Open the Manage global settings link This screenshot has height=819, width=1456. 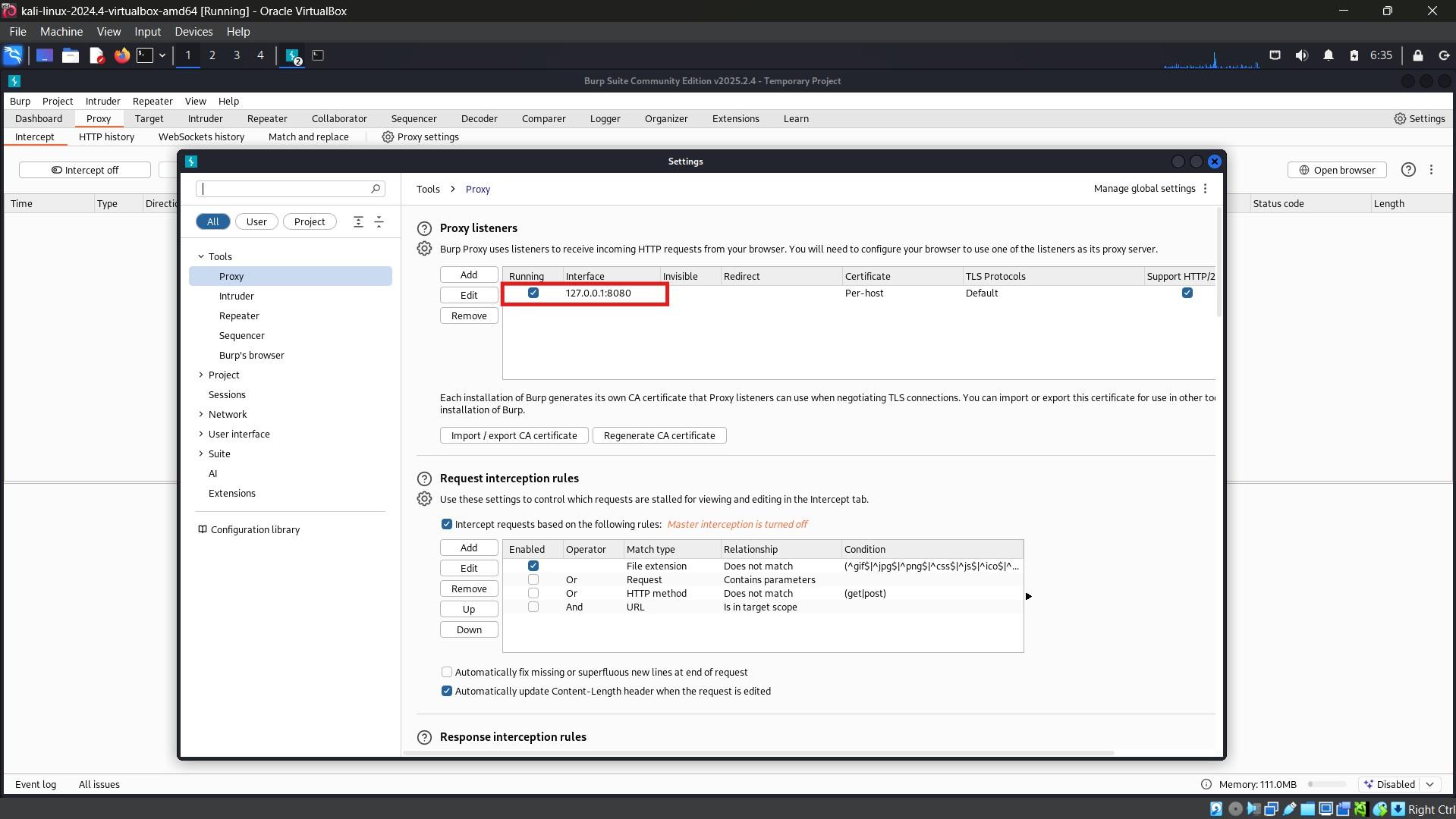(x=1144, y=188)
